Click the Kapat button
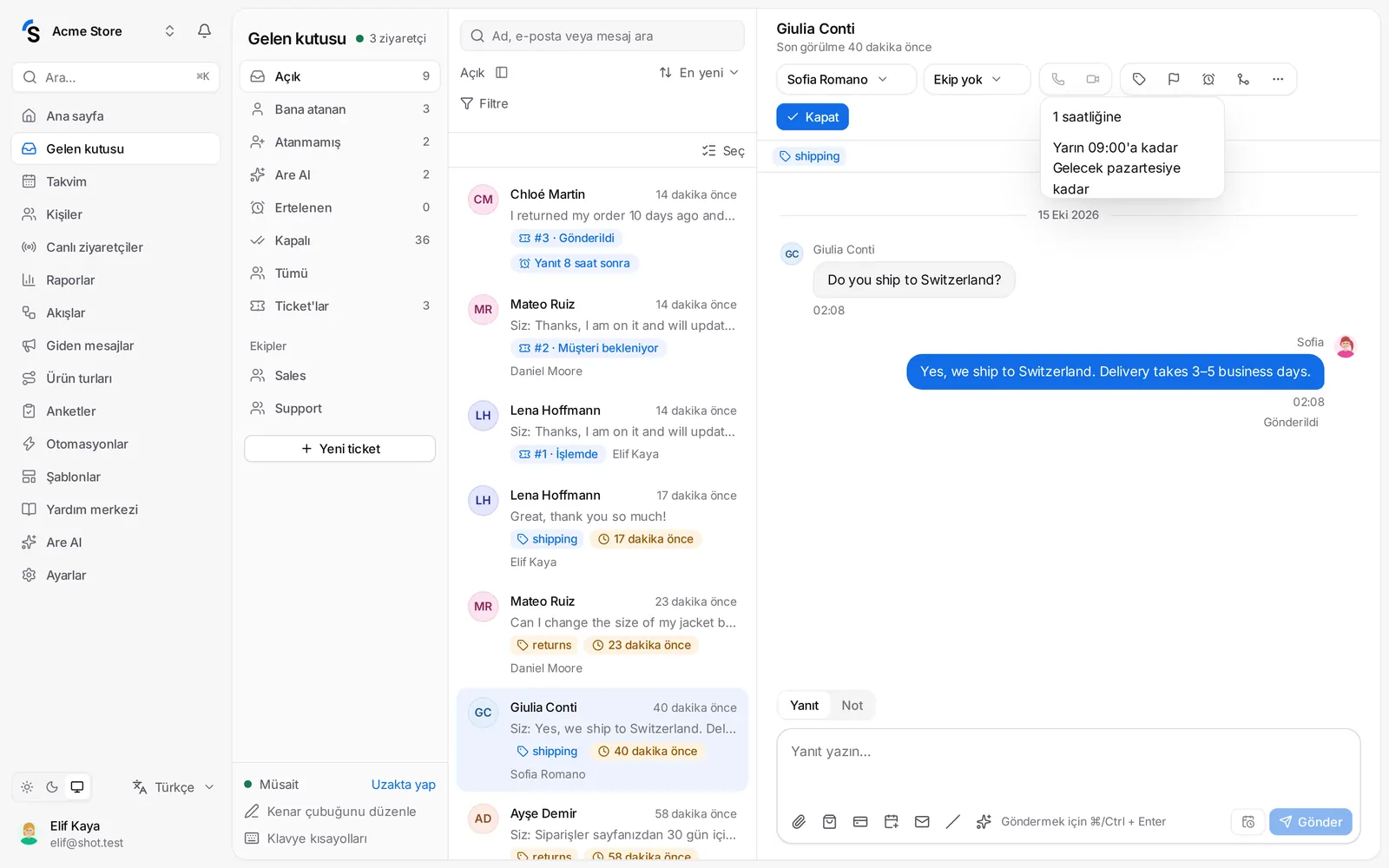 click(813, 117)
